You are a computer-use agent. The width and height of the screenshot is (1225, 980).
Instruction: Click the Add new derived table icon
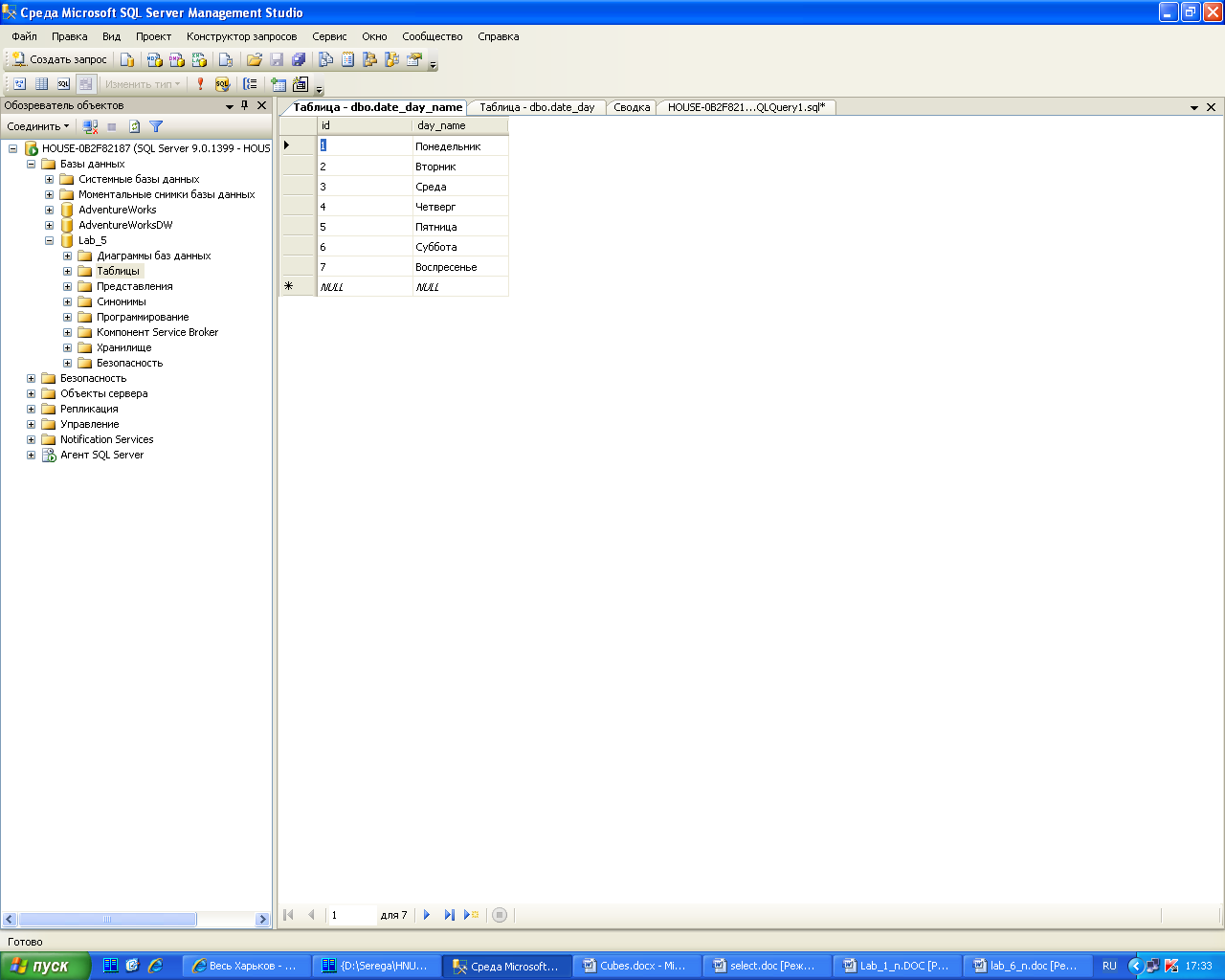301,84
